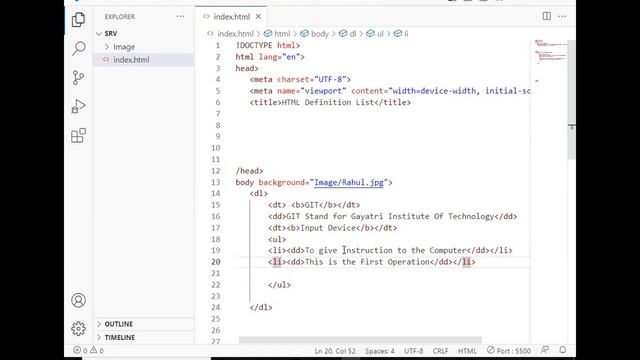Viewport: 640px width, 360px height.
Task: Close the index.html editor tab
Action: [258, 17]
